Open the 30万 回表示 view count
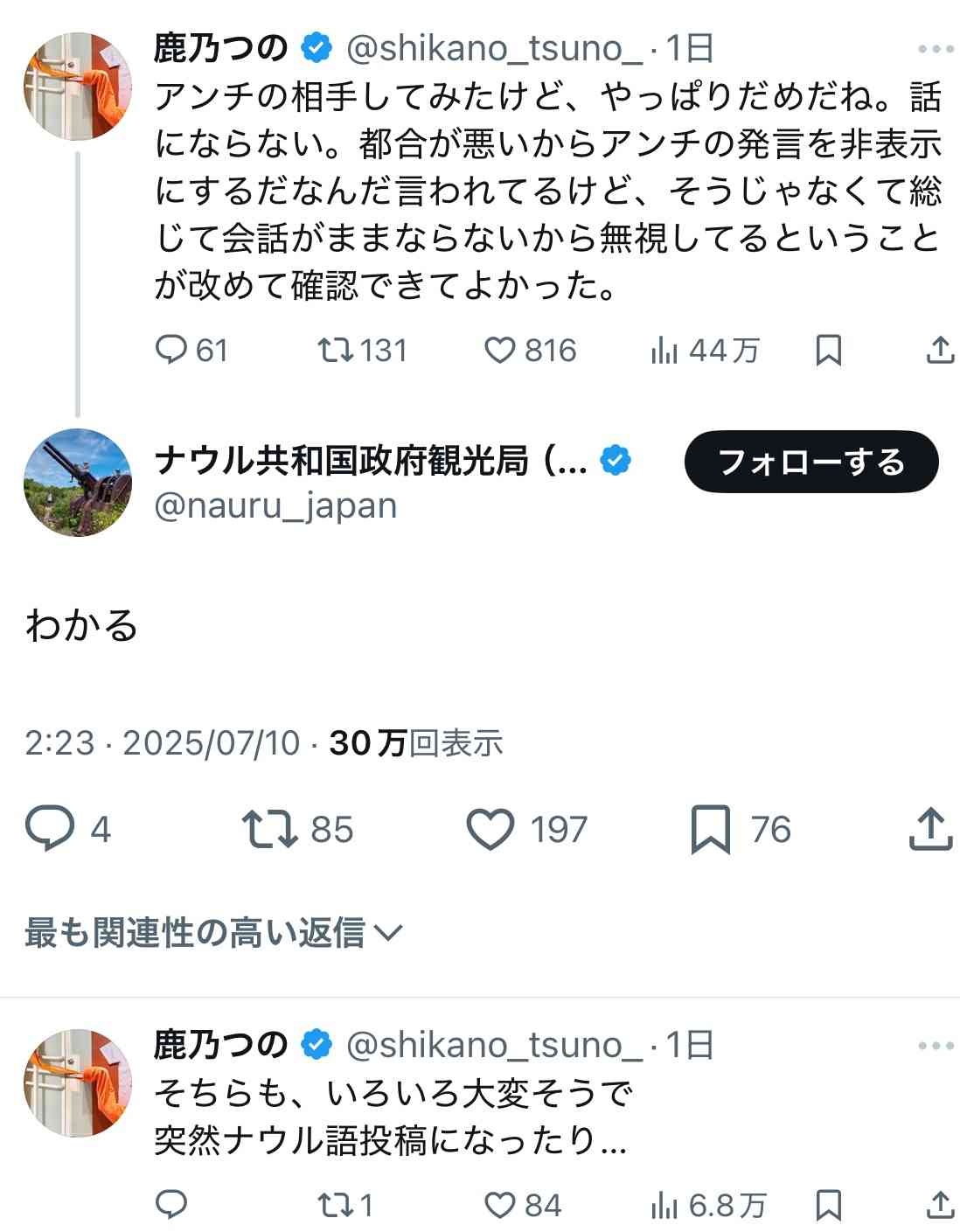This screenshot has width=960, height=1232. click(x=415, y=743)
